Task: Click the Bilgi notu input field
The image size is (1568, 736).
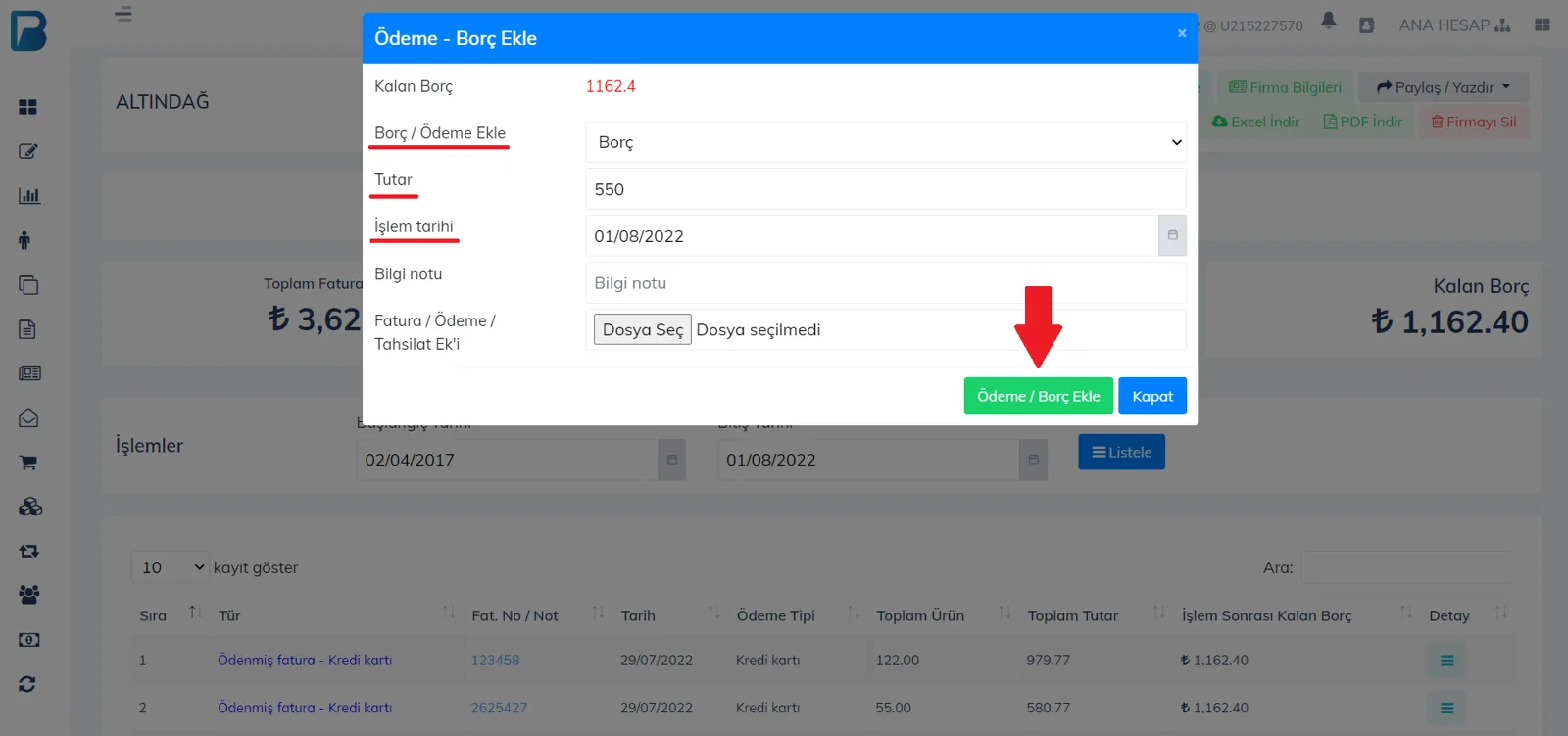Action: [886, 283]
